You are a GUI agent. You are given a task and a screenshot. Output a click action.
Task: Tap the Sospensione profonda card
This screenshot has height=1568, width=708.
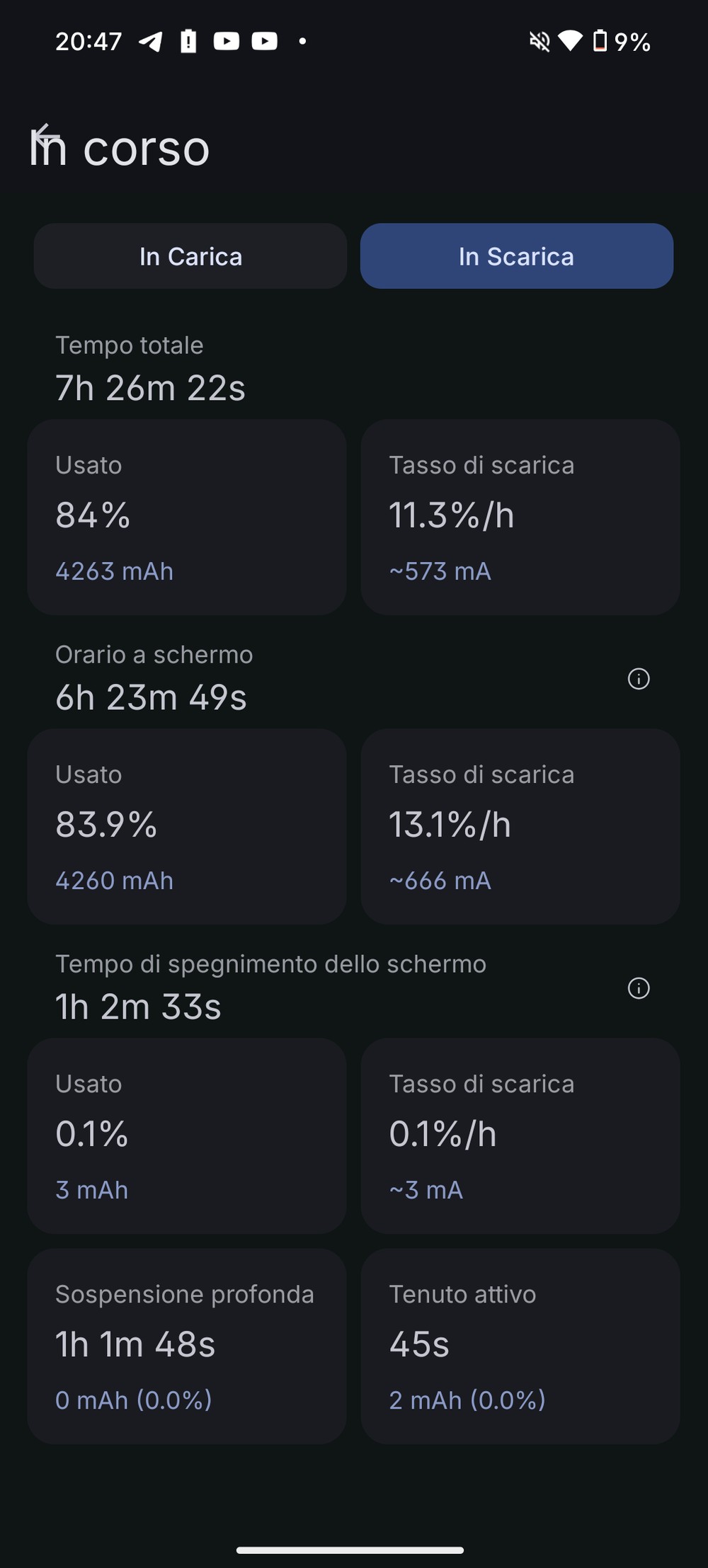pyautogui.click(x=187, y=1346)
